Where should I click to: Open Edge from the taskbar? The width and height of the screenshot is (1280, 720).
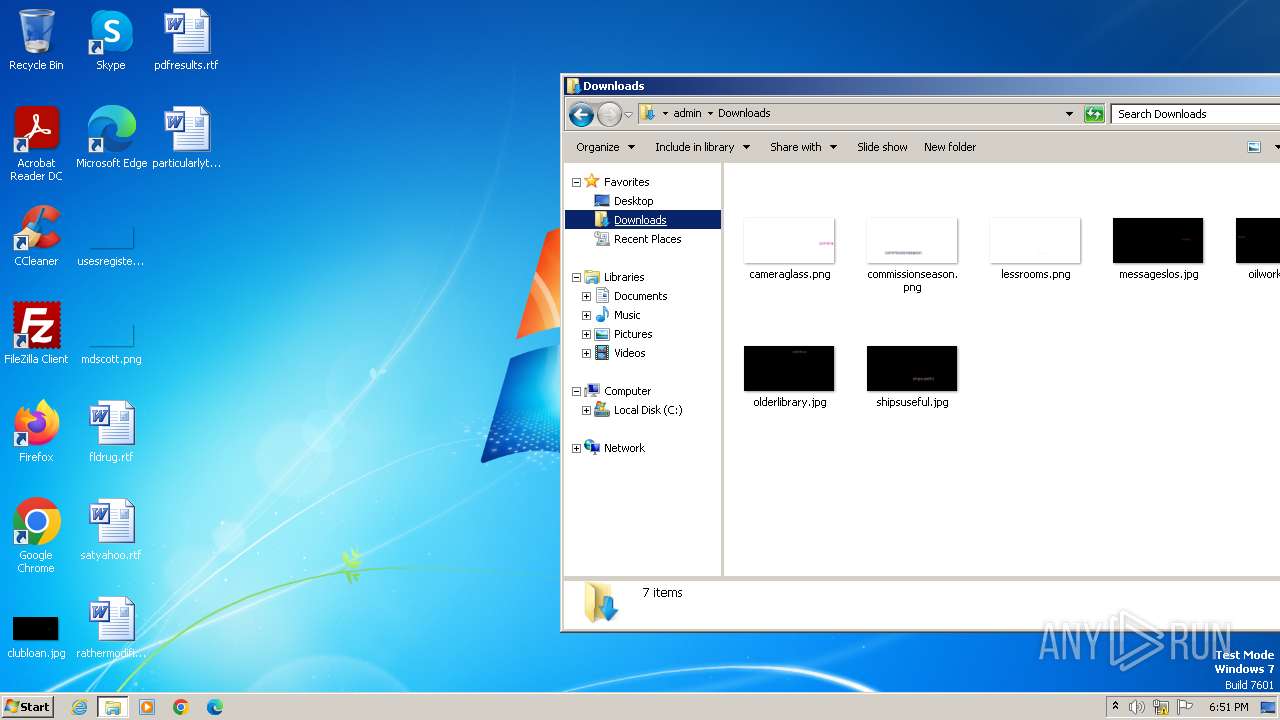[x=215, y=707]
